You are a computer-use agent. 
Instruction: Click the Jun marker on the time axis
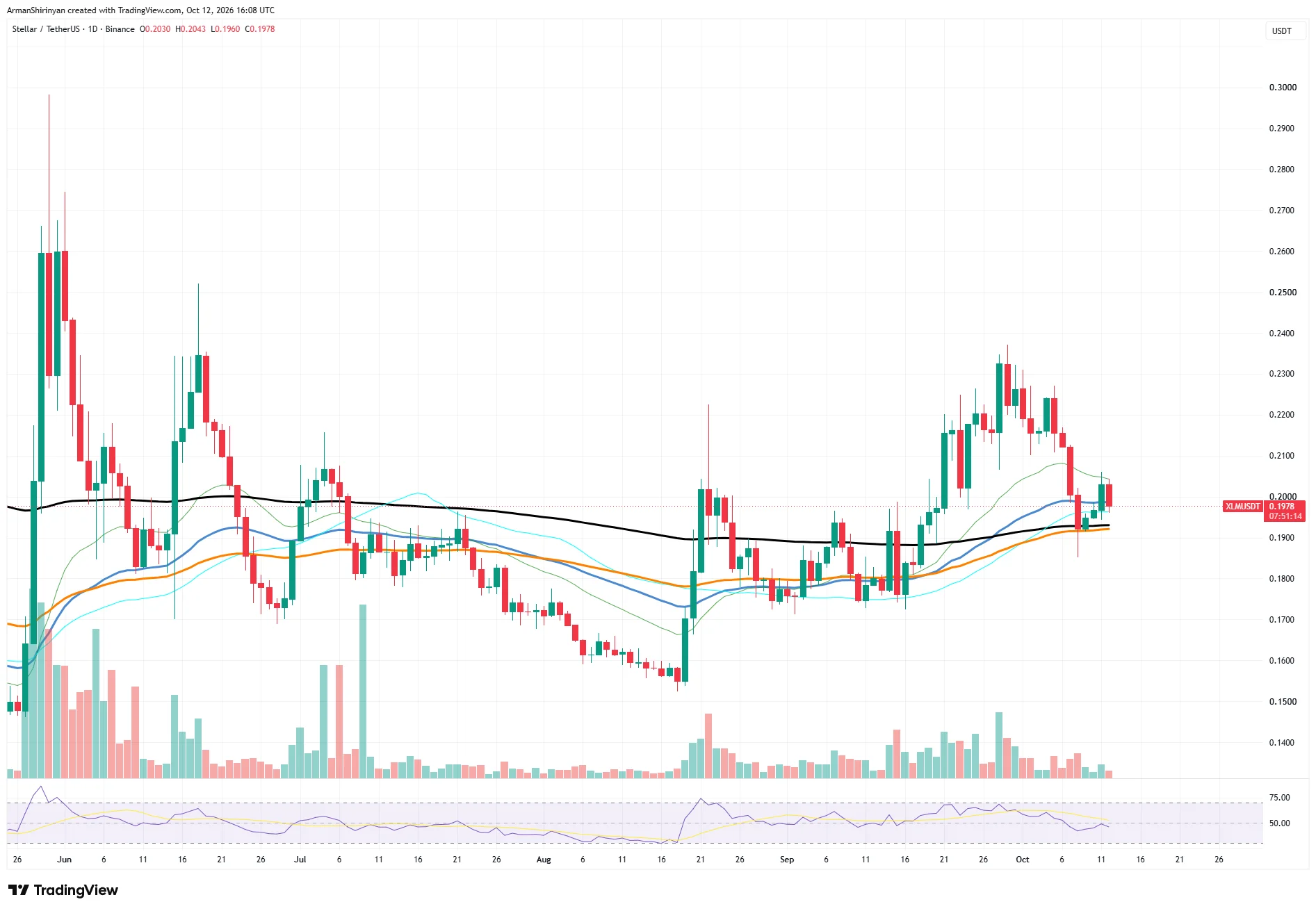click(x=64, y=860)
